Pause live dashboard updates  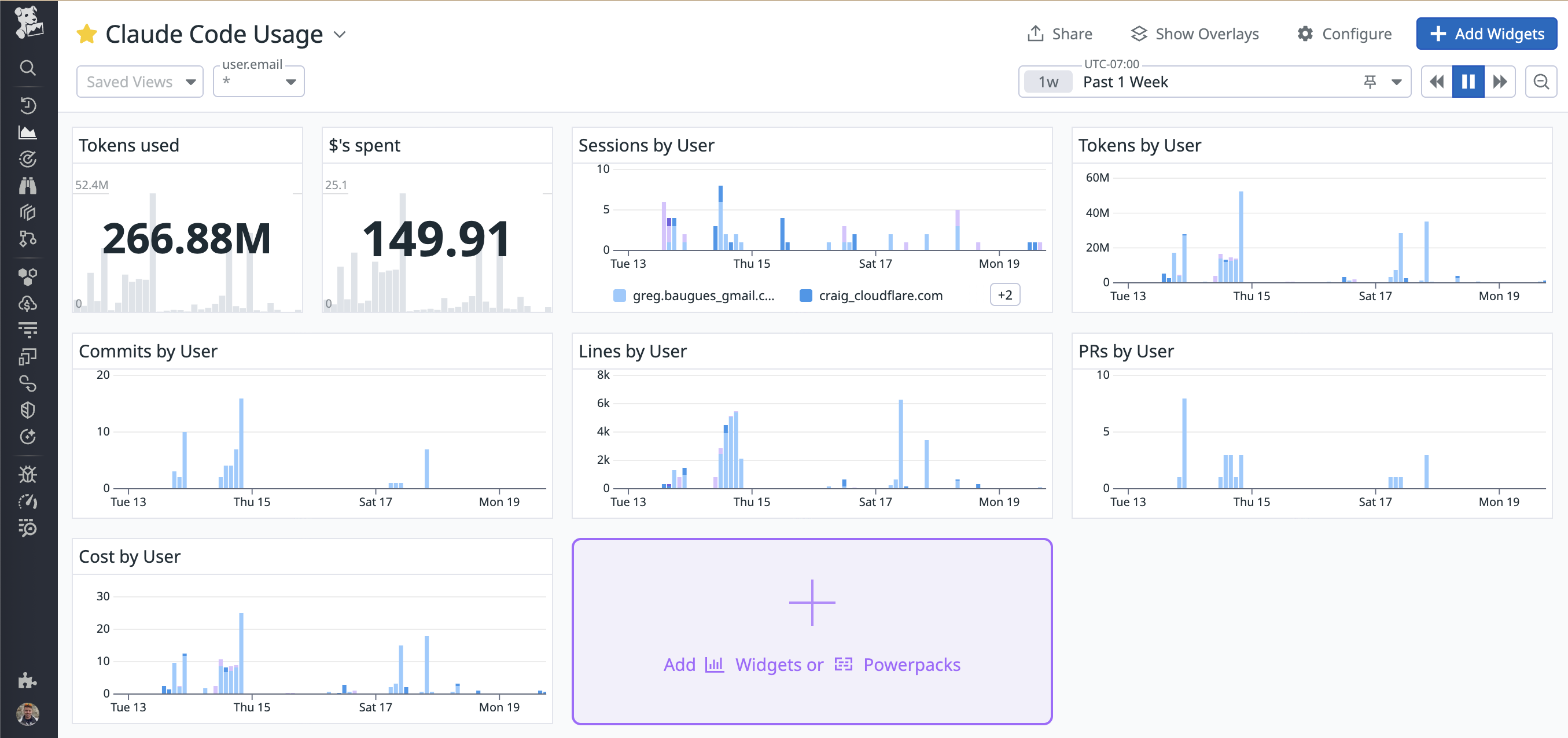[1467, 82]
